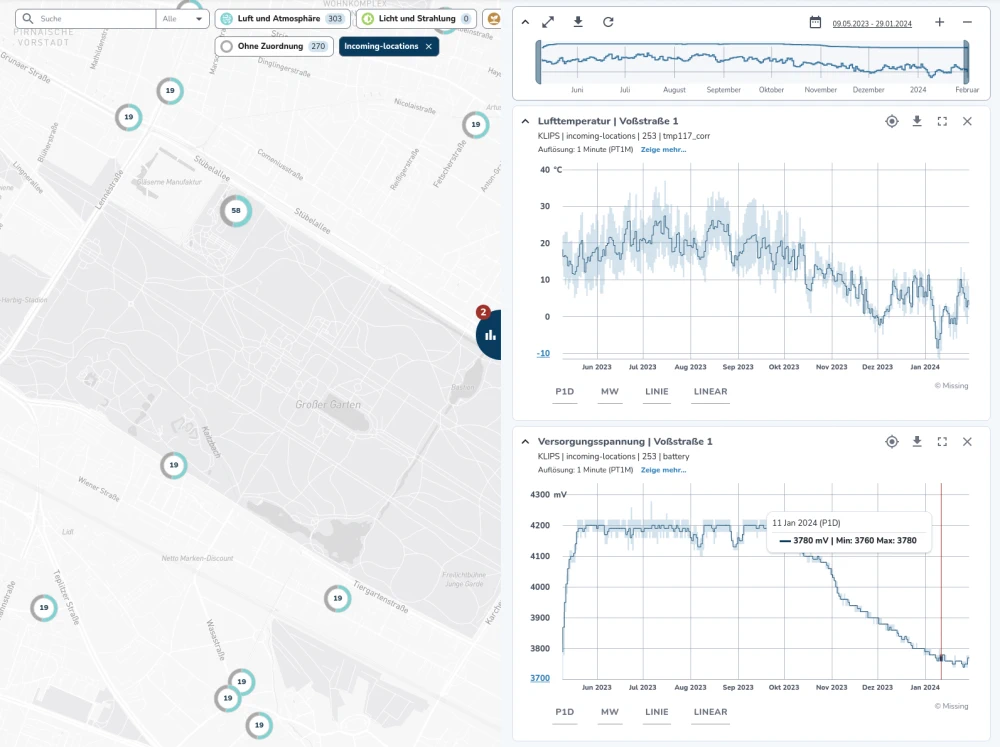
Task: Show more details for Lufttemperatur
Action: pyautogui.click(x=663, y=150)
